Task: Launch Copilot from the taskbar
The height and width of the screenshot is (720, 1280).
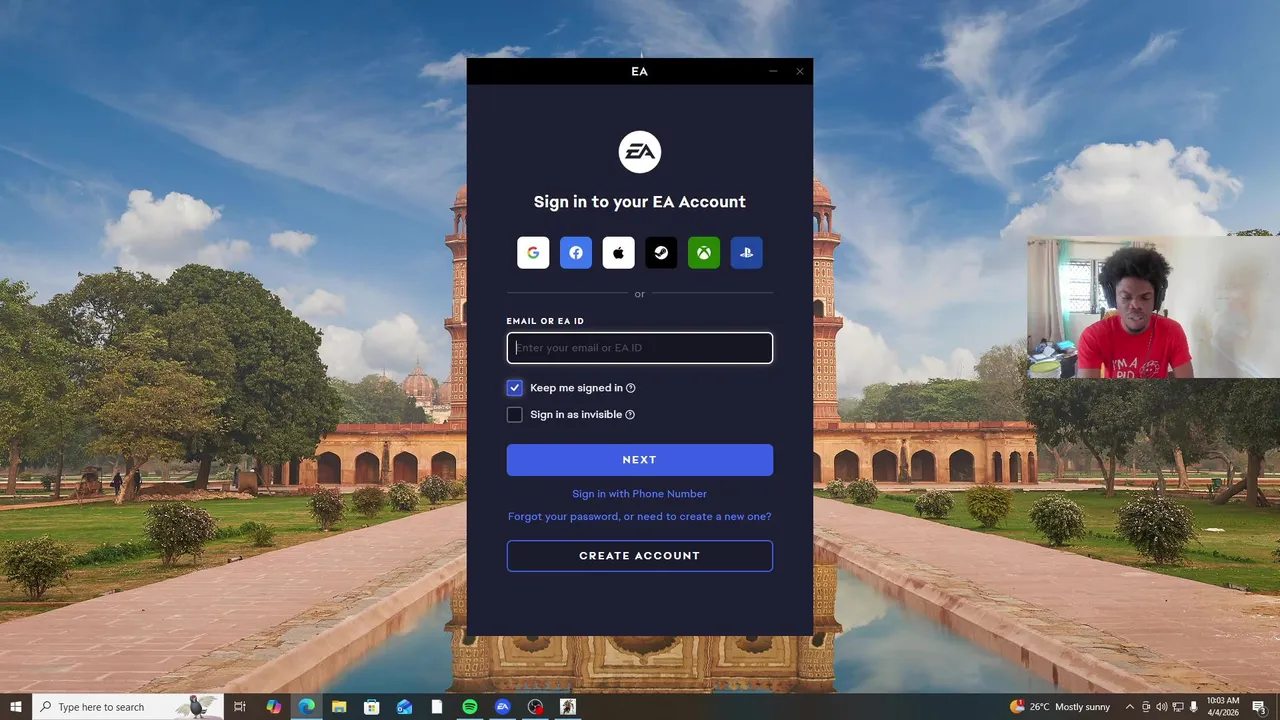Action: coord(274,707)
